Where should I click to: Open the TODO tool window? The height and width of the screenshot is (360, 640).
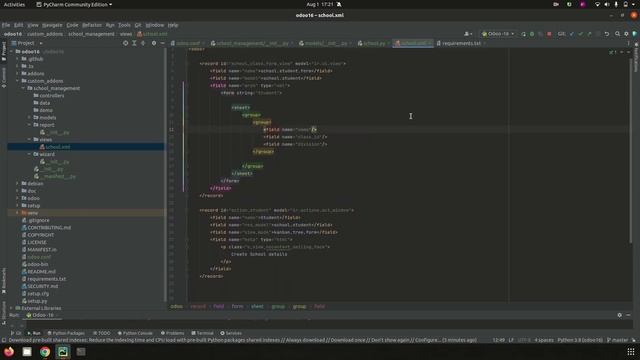102,333
